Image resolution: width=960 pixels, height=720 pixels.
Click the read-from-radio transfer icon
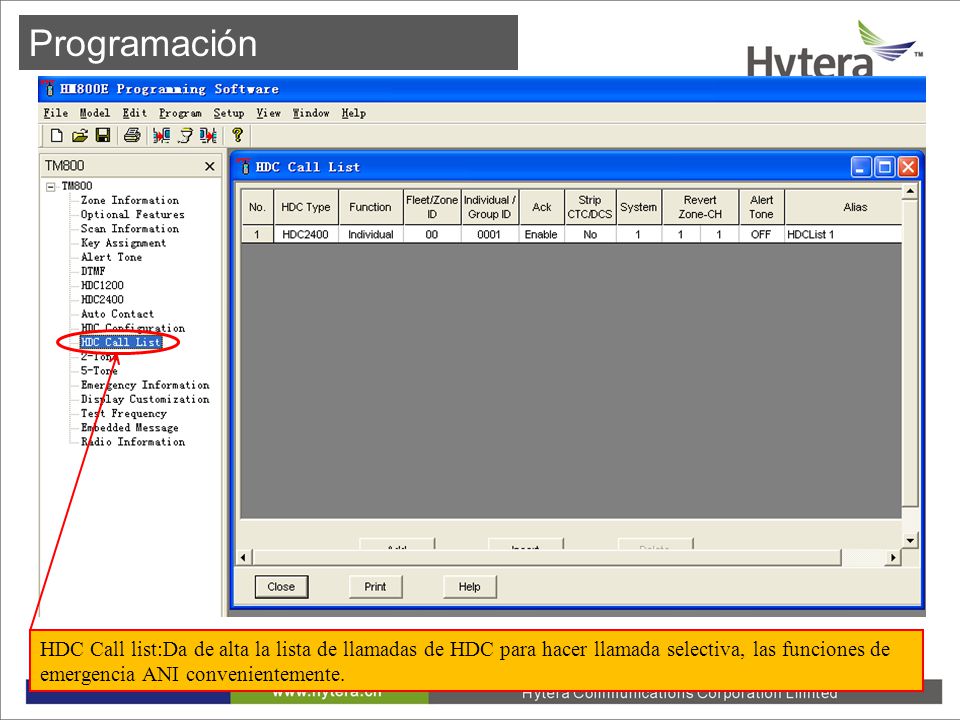[162, 135]
